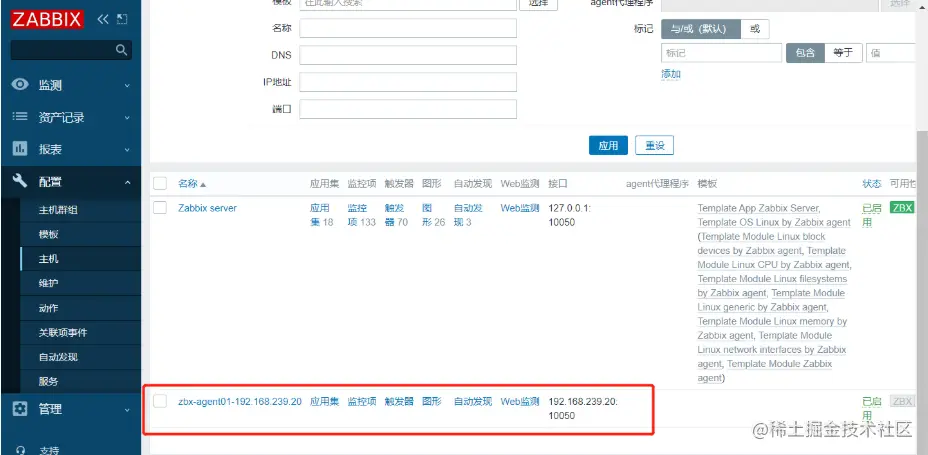The width and height of the screenshot is (928, 455).
Task: Focus the sidebar search field
Action: point(71,50)
